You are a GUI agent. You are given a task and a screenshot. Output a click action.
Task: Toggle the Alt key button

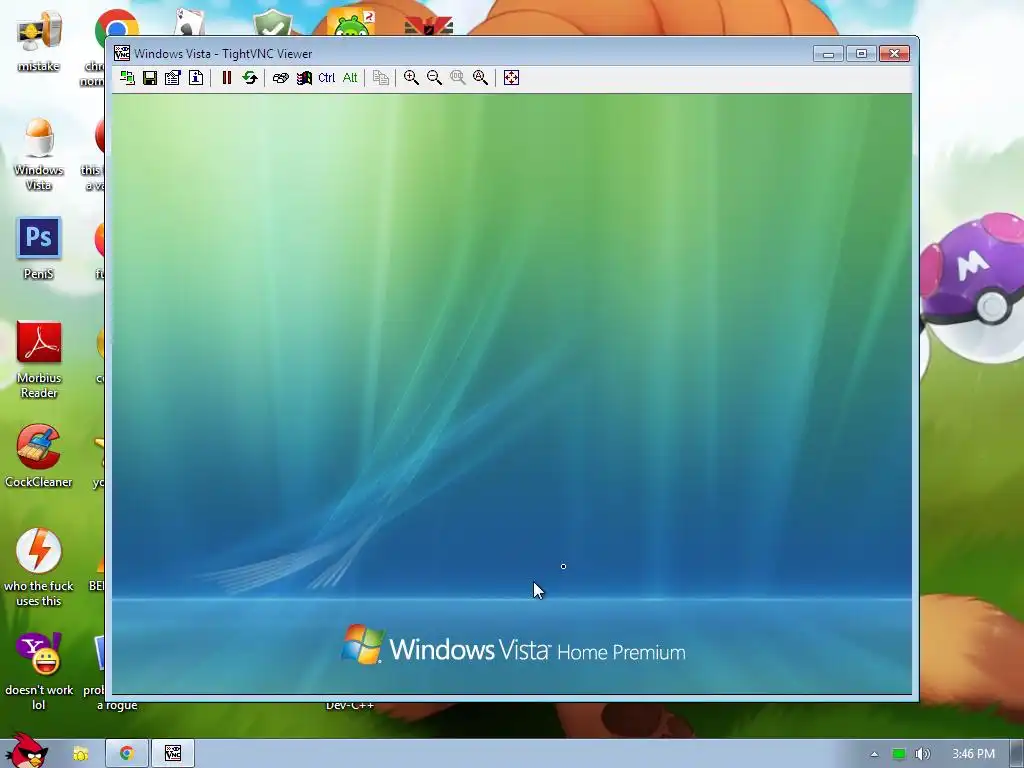coord(350,78)
